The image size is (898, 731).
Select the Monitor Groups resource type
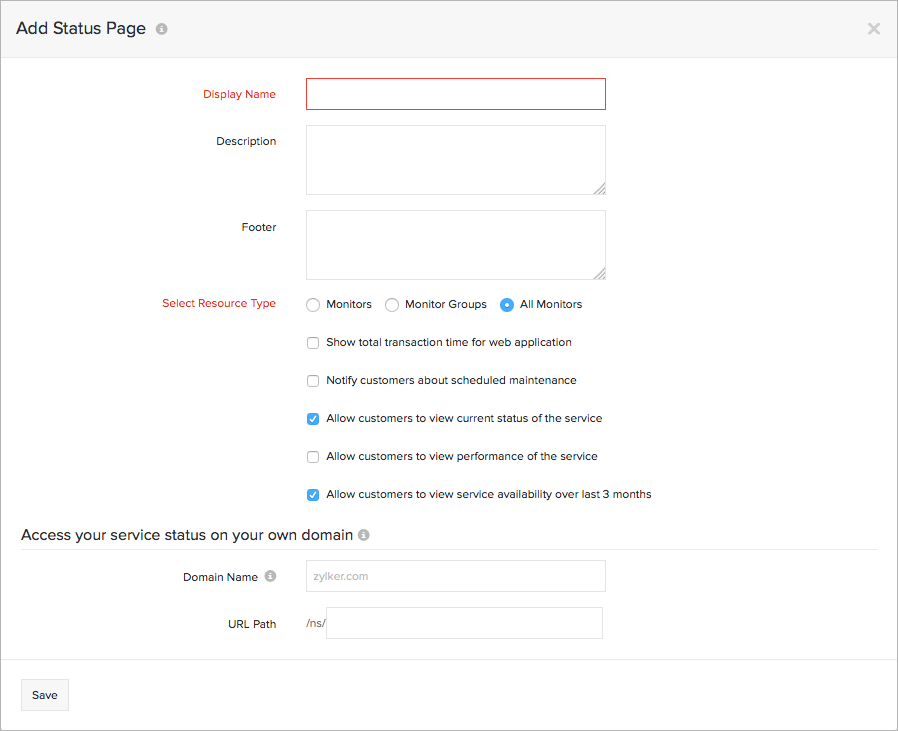pos(391,304)
